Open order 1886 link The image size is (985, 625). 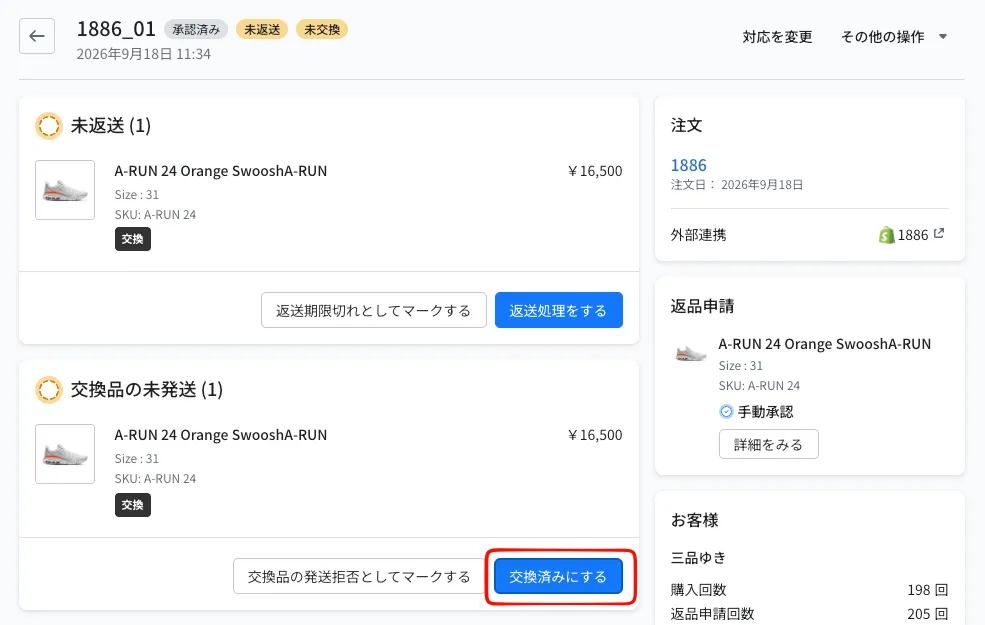[x=688, y=165]
